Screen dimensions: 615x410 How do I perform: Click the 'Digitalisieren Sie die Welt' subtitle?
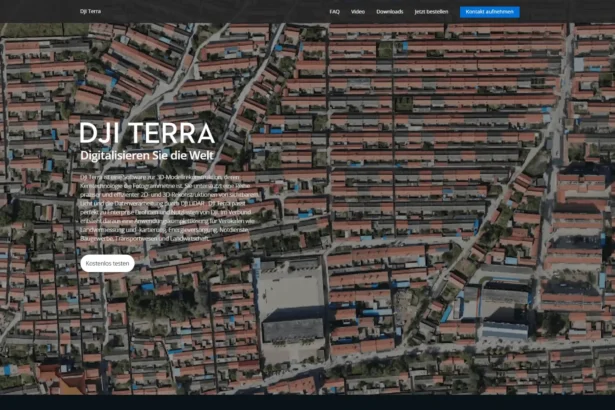click(147, 156)
